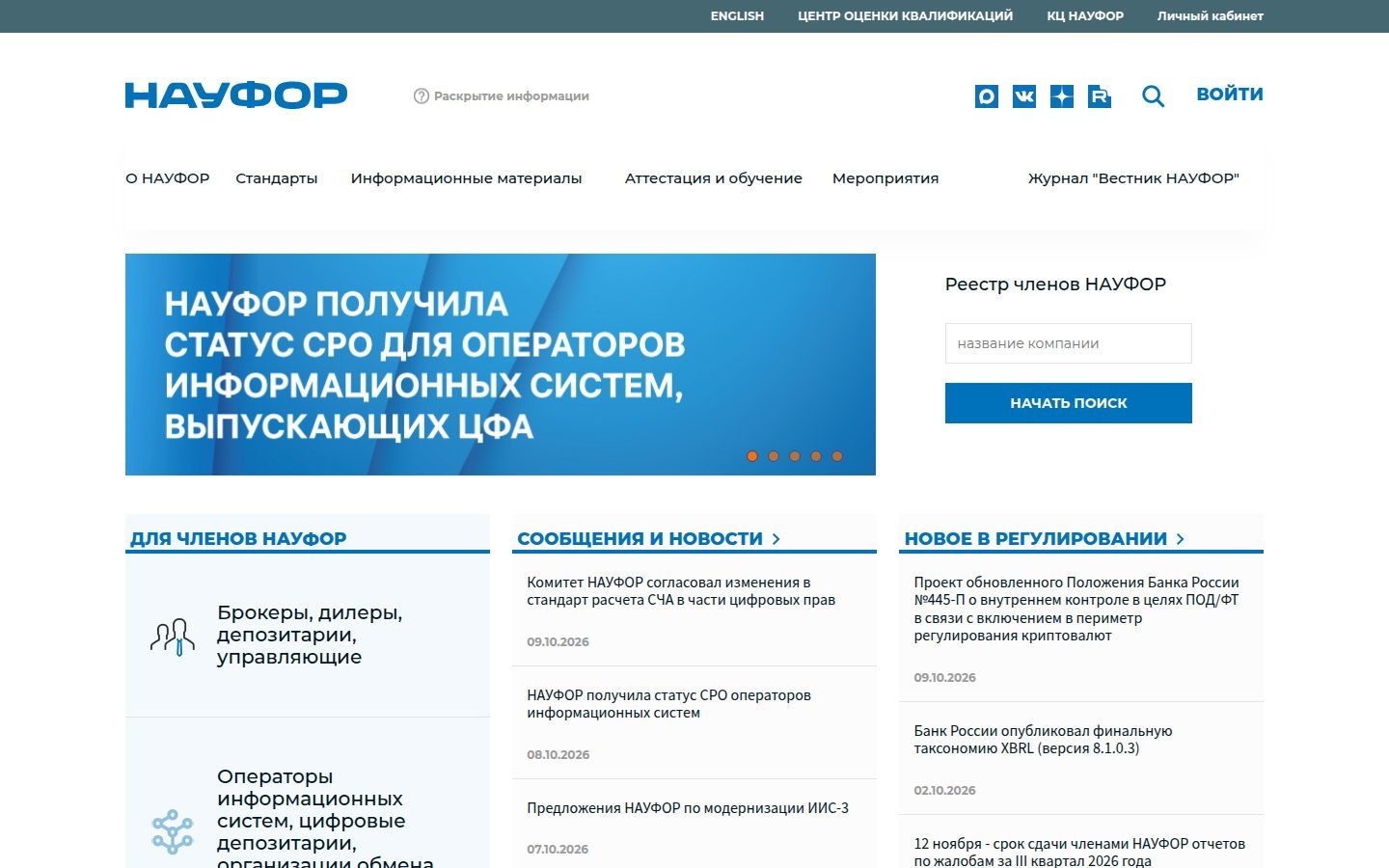The image size is (1389, 868).
Task: Click the НАЧАТЬ ПОИСК button
Action: coord(1069,403)
